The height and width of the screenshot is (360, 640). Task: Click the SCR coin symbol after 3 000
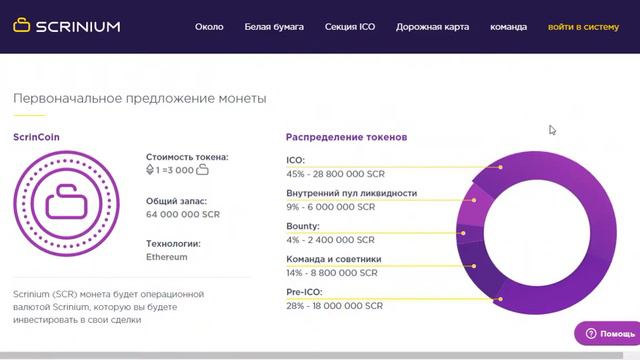point(202,169)
